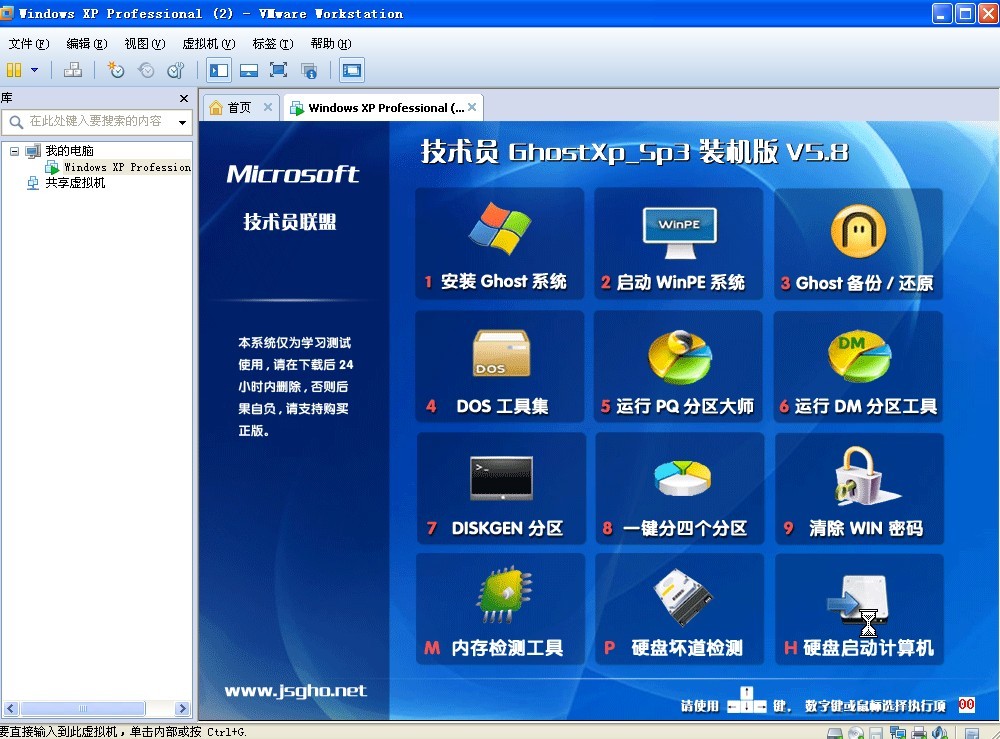Screen dimensions: 1000x739
Task: Open the 标签(T) menu
Action: (273, 44)
